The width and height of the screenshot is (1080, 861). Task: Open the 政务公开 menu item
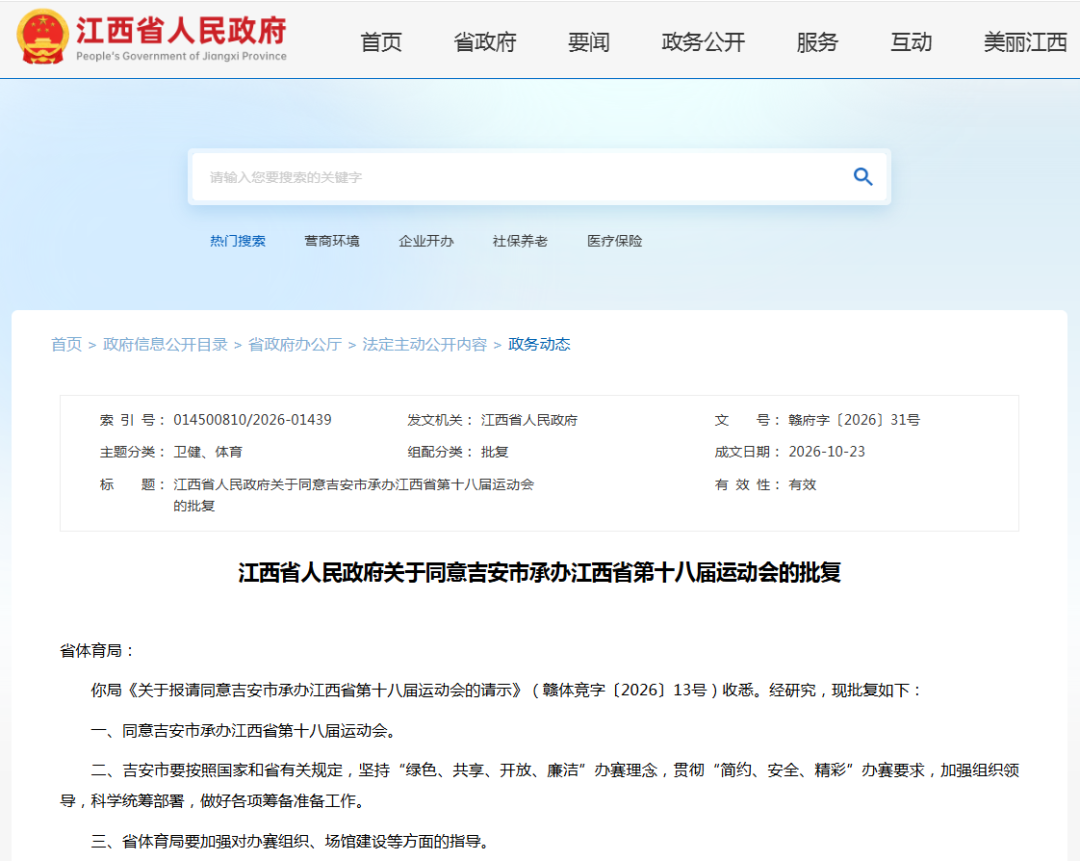(703, 42)
